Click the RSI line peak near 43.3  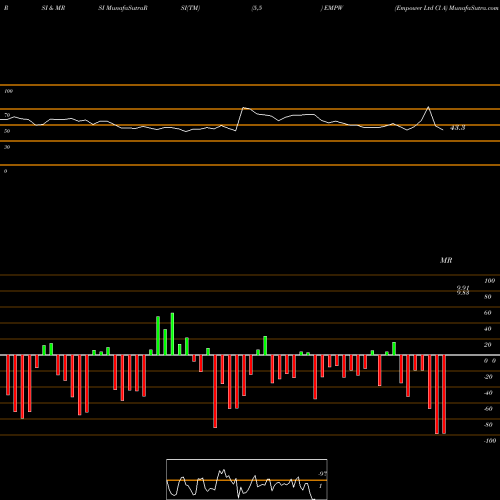click(428, 107)
